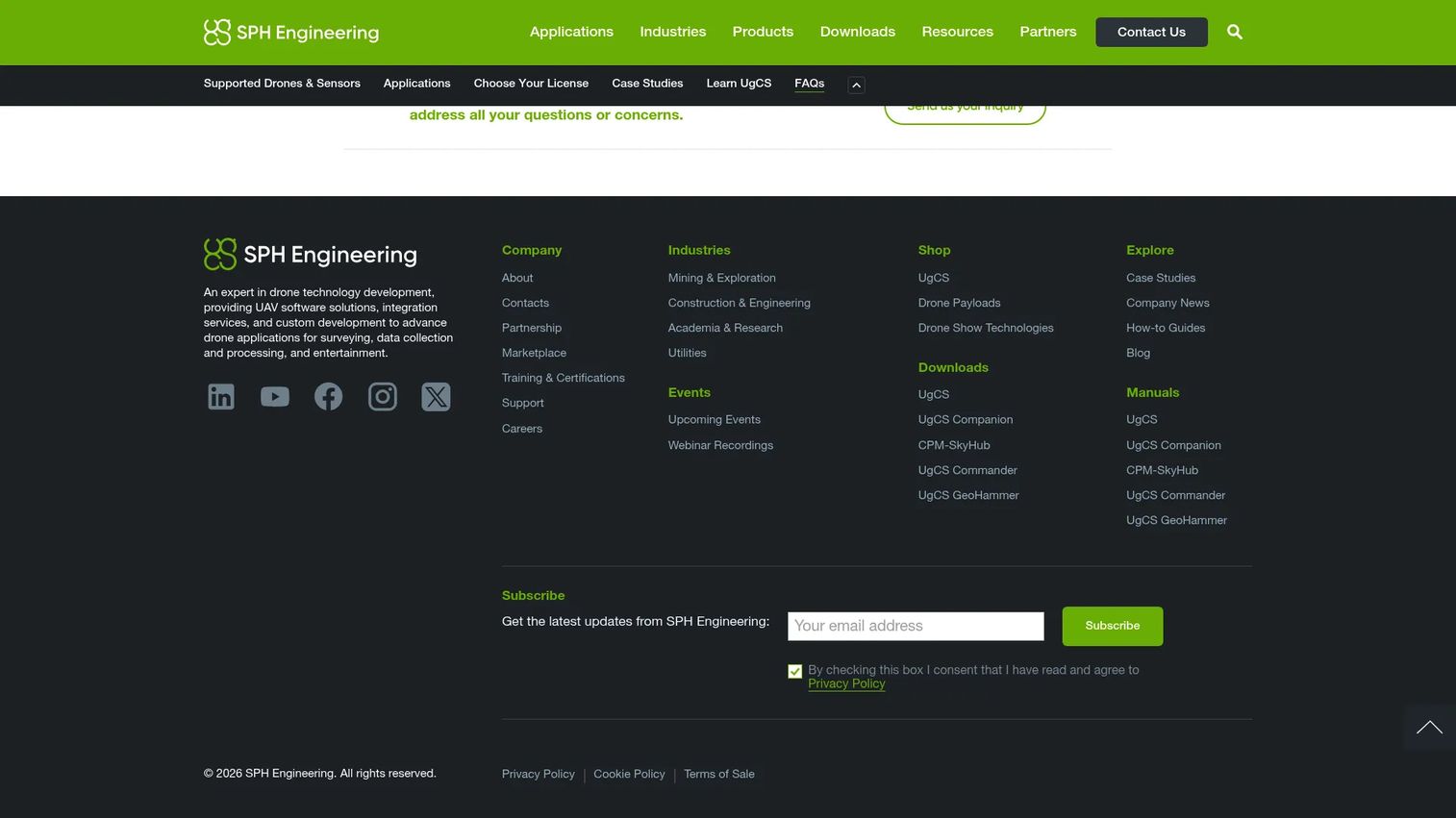The height and width of the screenshot is (818, 1456).
Task: Click the search magnifier icon in header
Action: pos(1235,32)
